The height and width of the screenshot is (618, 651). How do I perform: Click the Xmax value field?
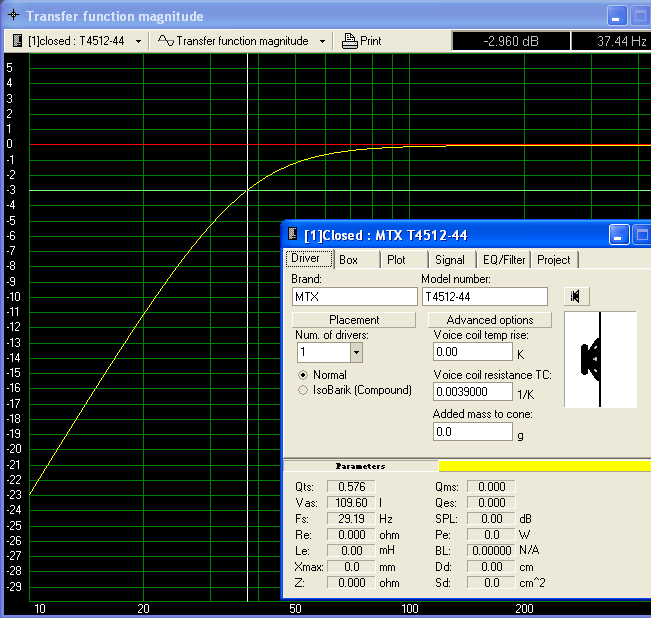coord(351,567)
